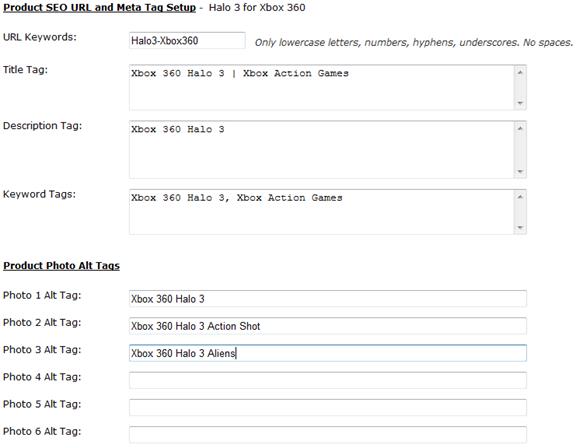Click the Keyword Tags label text

(x=39, y=194)
